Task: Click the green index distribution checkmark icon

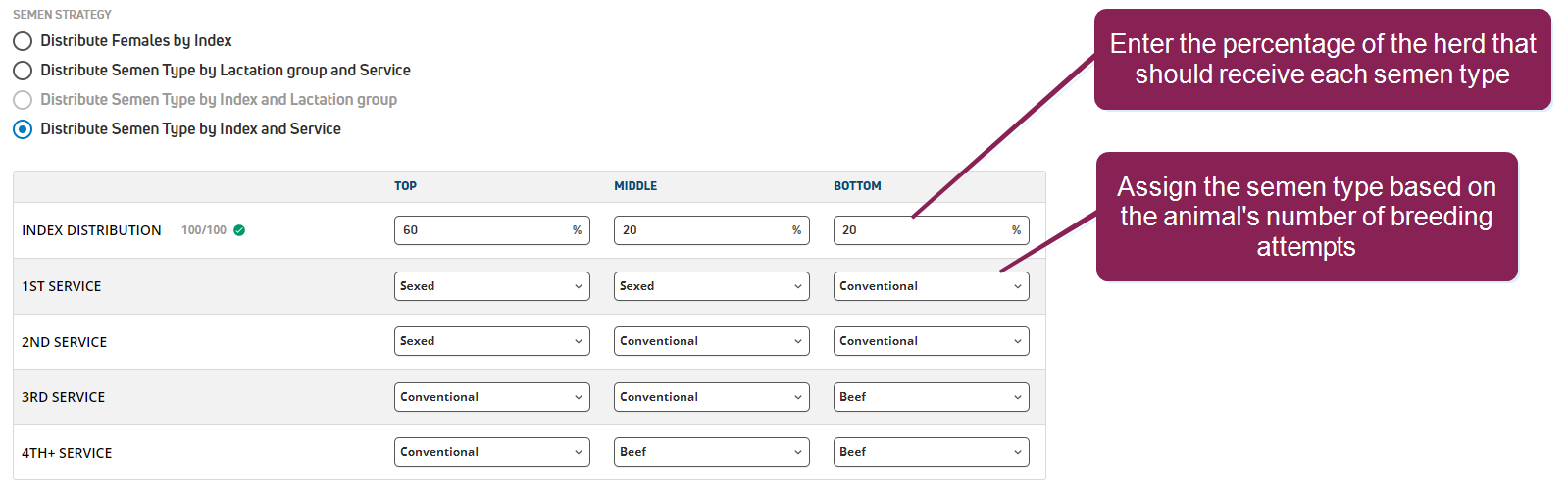Action: pyautogui.click(x=239, y=230)
